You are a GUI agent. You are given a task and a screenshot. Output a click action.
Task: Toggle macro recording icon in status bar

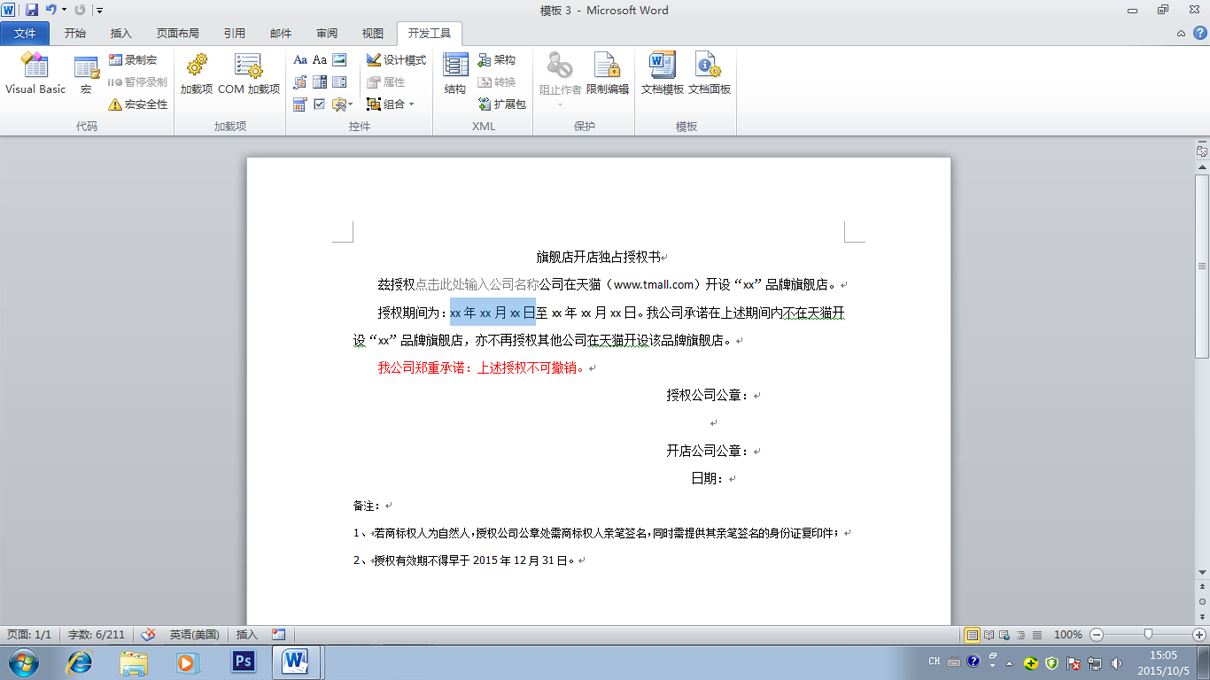tap(278, 634)
